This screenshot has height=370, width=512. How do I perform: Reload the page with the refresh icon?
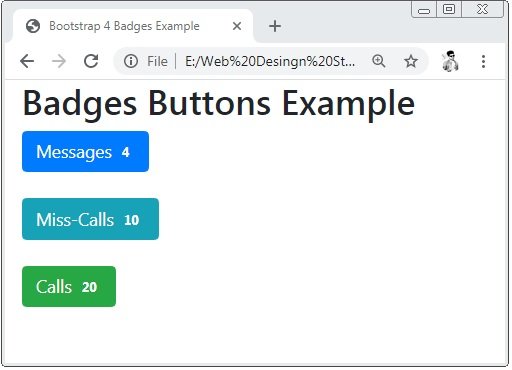tap(91, 61)
